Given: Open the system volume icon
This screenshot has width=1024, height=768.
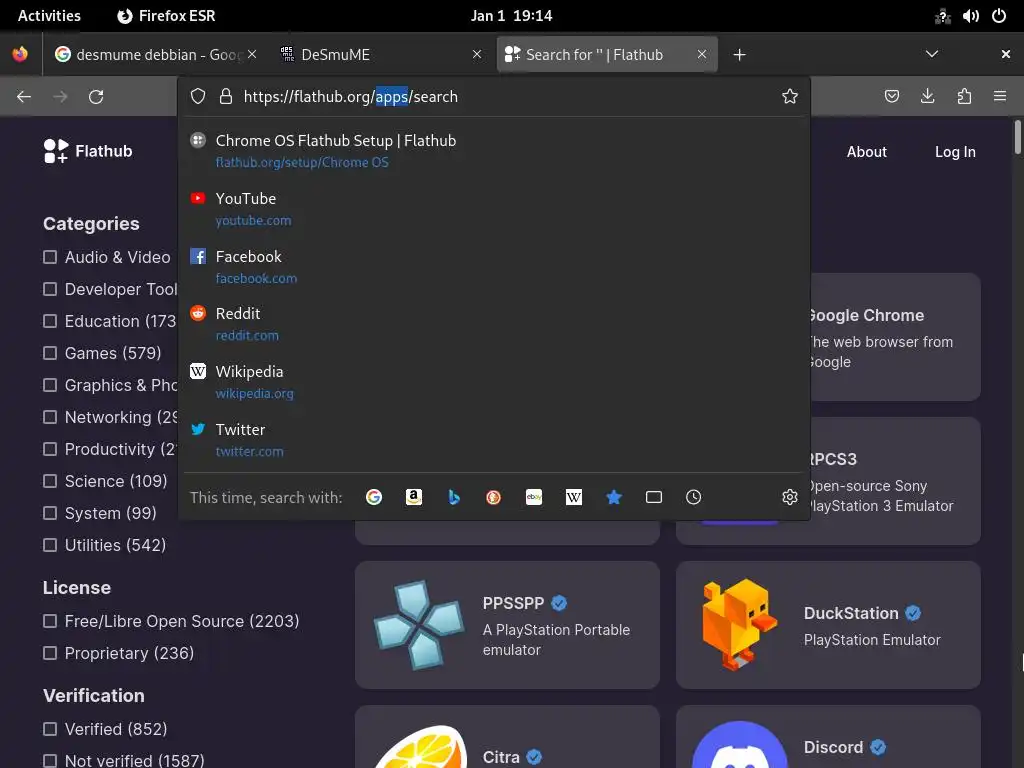Looking at the screenshot, I should pos(970,16).
